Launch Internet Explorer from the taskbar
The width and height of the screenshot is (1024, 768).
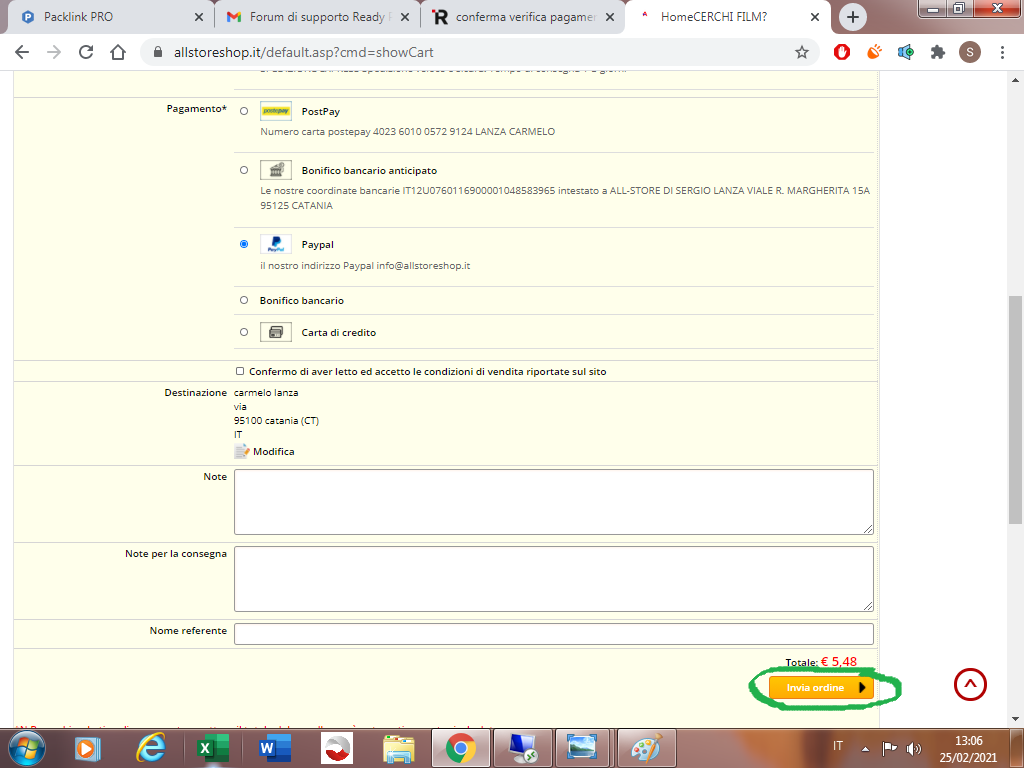[151, 748]
